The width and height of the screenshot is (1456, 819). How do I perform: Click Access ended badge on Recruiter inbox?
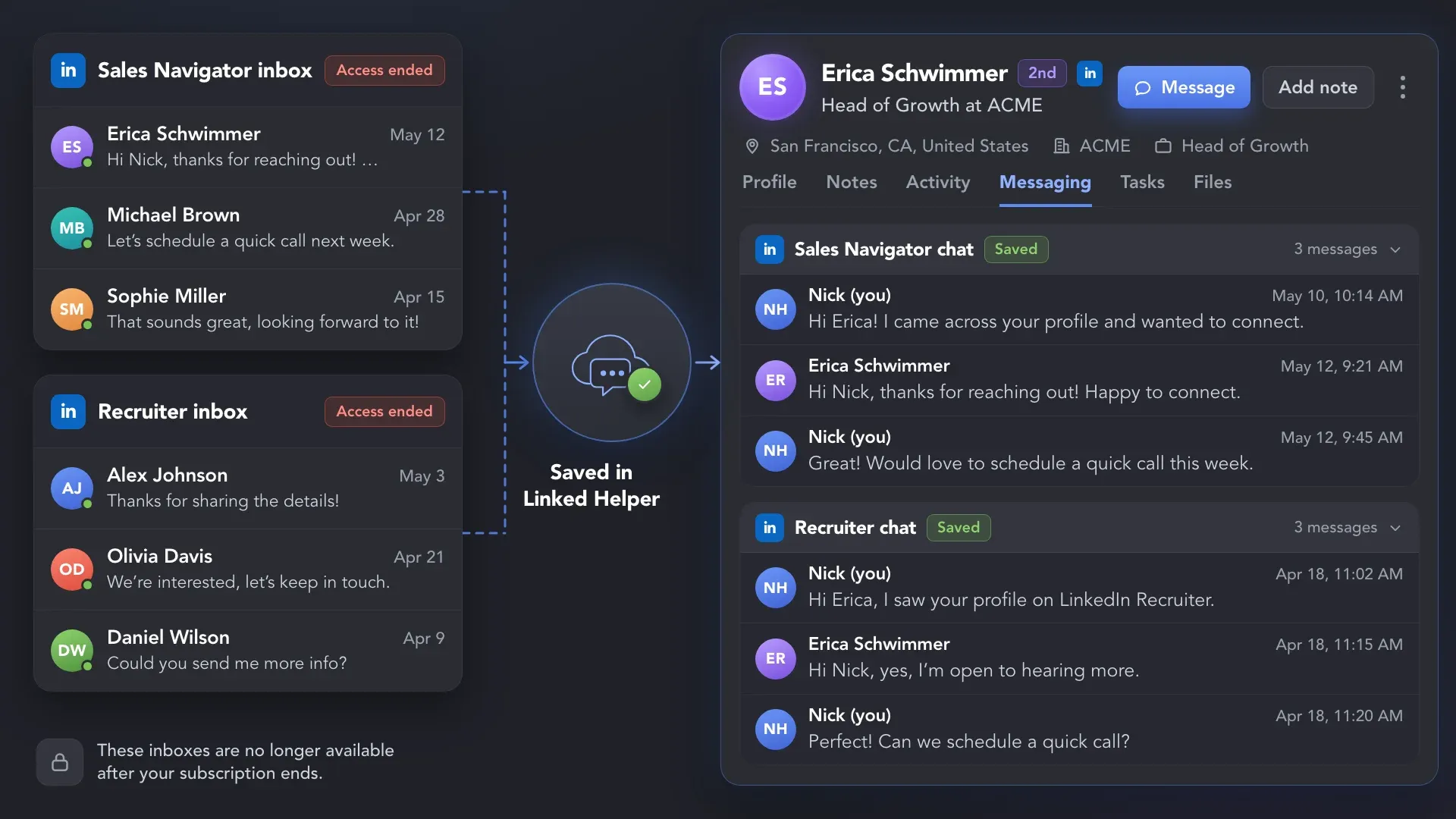click(x=384, y=412)
